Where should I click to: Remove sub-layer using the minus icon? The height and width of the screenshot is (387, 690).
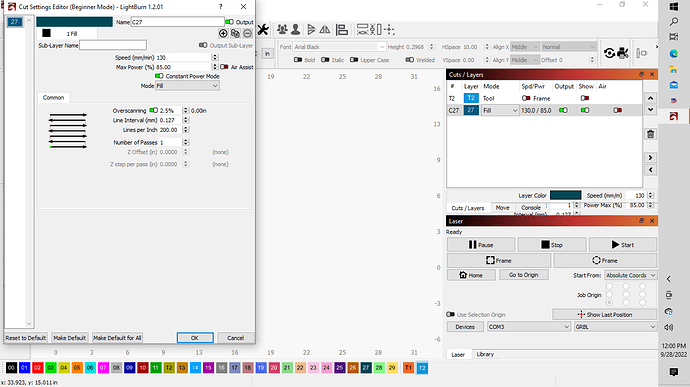pos(248,33)
